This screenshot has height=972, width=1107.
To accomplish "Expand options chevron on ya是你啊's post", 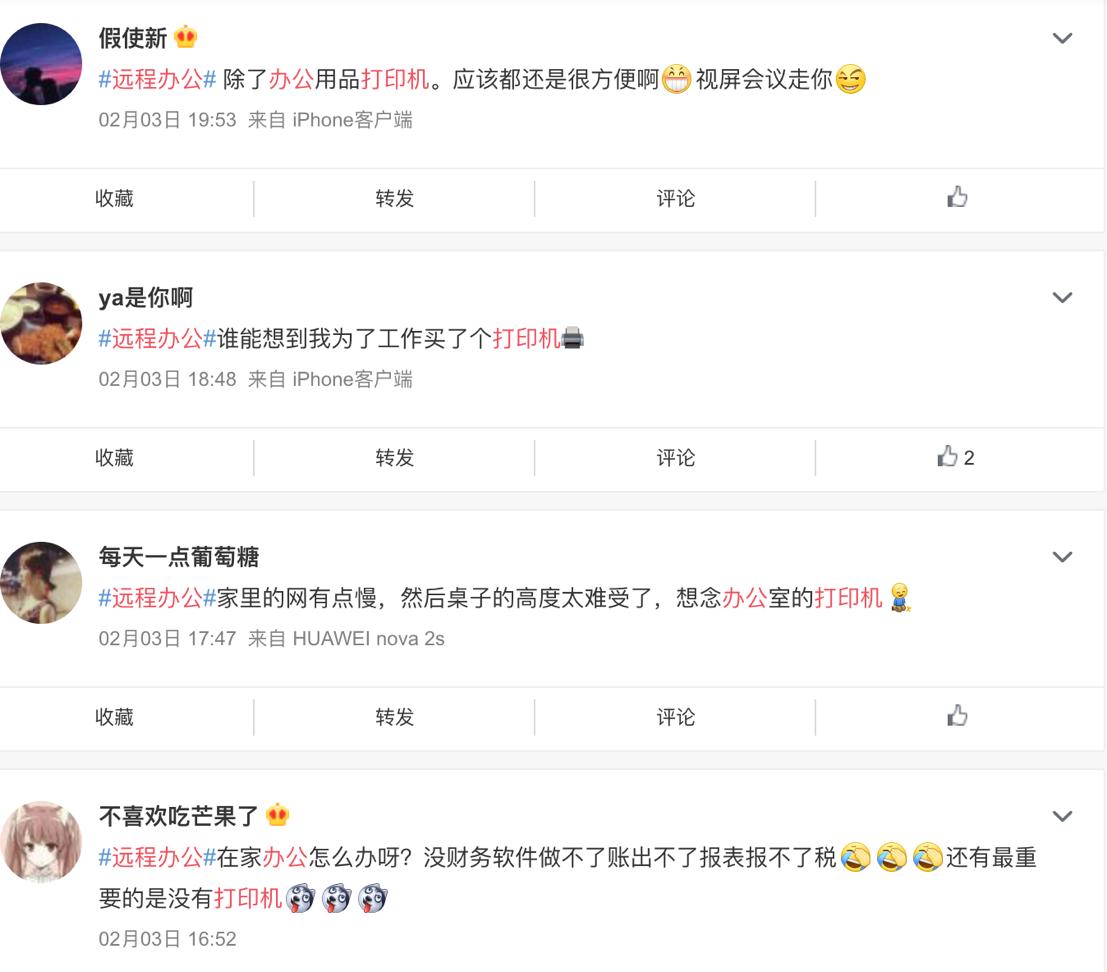I will 1062,297.
